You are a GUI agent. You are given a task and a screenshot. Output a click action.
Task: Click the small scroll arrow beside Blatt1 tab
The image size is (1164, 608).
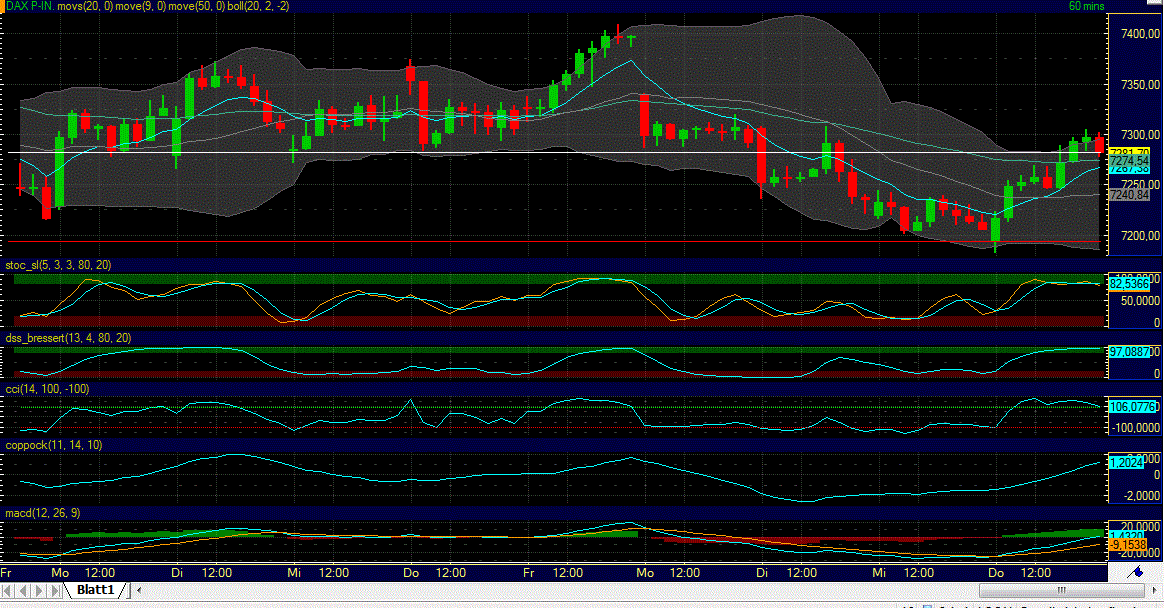(x=139, y=590)
